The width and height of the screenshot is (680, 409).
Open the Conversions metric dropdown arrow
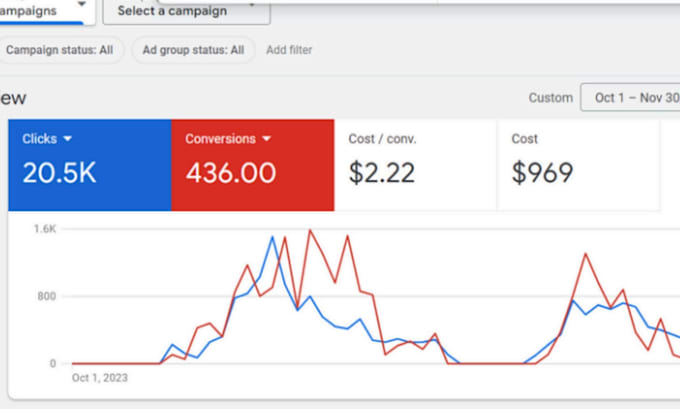point(266,139)
